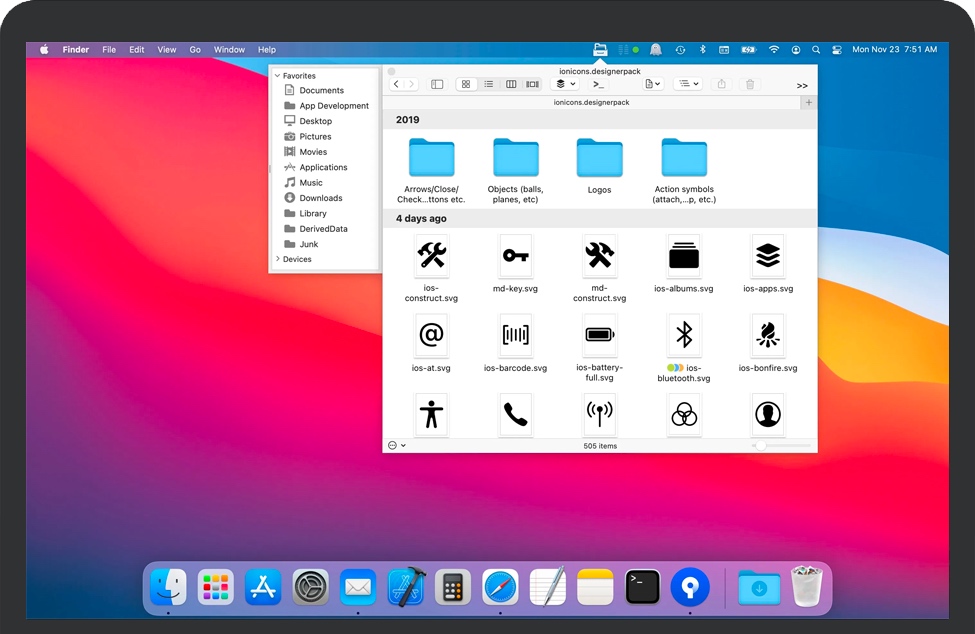Switch to gallery view

(533, 85)
